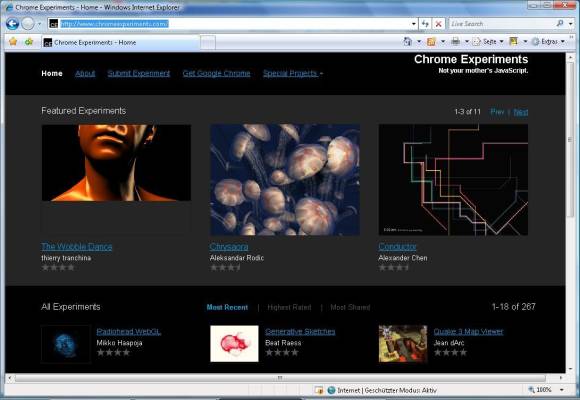Click the 100% zoom level button

540,390
